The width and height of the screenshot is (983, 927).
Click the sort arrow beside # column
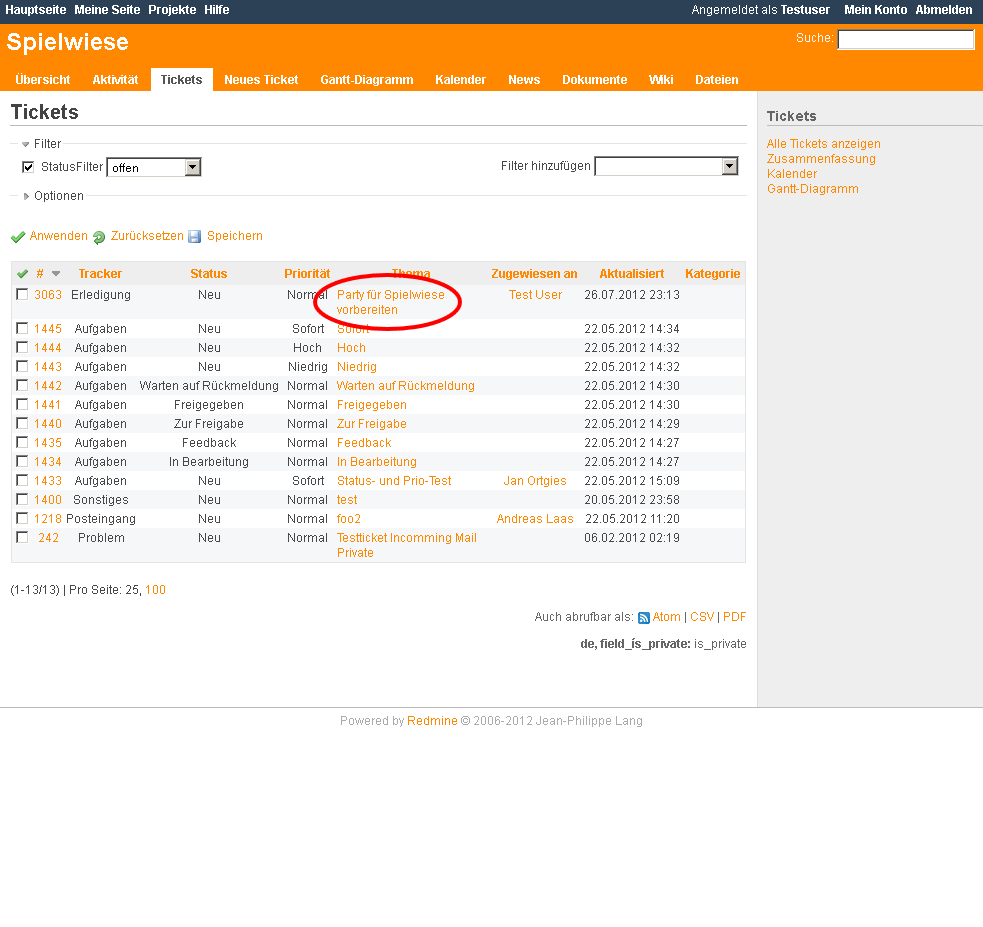(56, 274)
